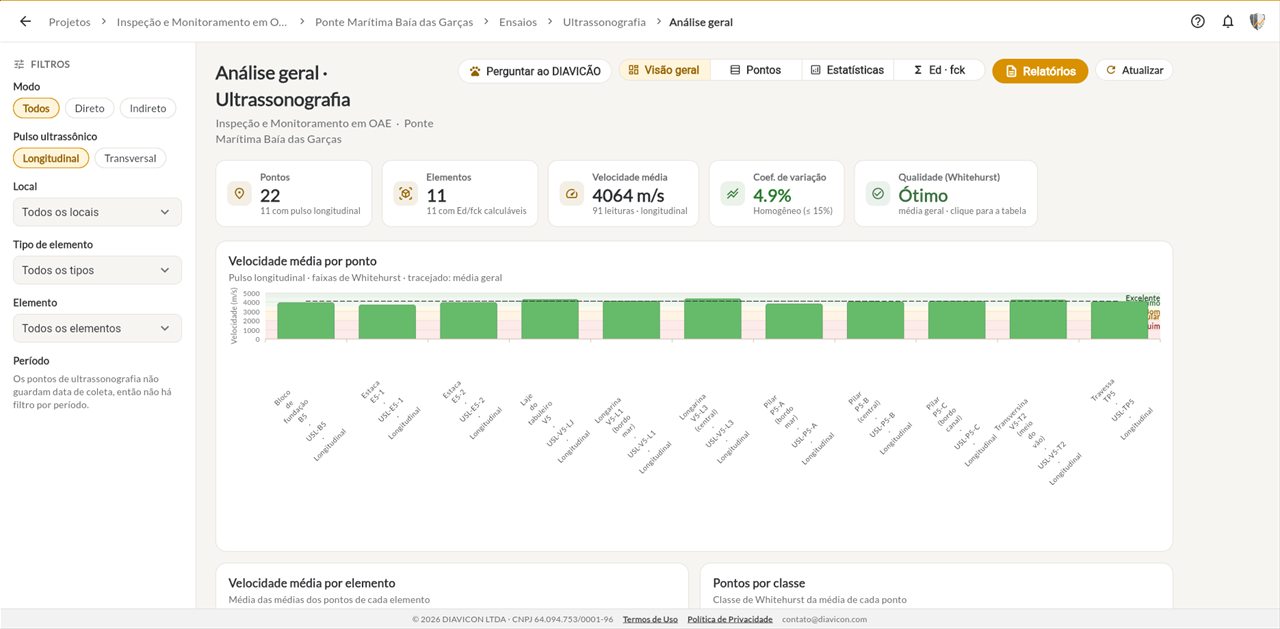Click Velocidade média por ponto heading

[x=303, y=261]
